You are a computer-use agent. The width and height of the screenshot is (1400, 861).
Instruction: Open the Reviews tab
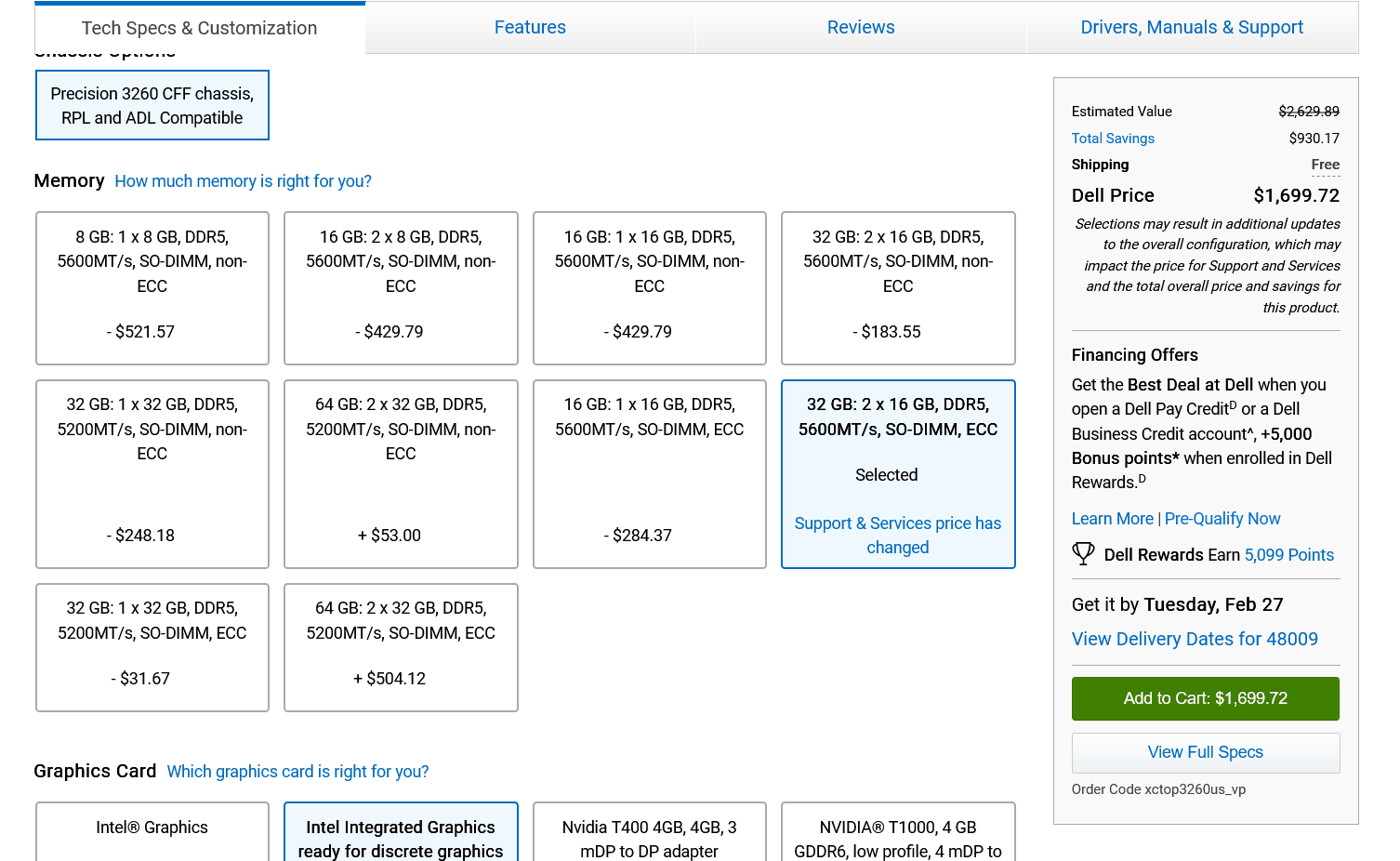[x=861, y=27]
